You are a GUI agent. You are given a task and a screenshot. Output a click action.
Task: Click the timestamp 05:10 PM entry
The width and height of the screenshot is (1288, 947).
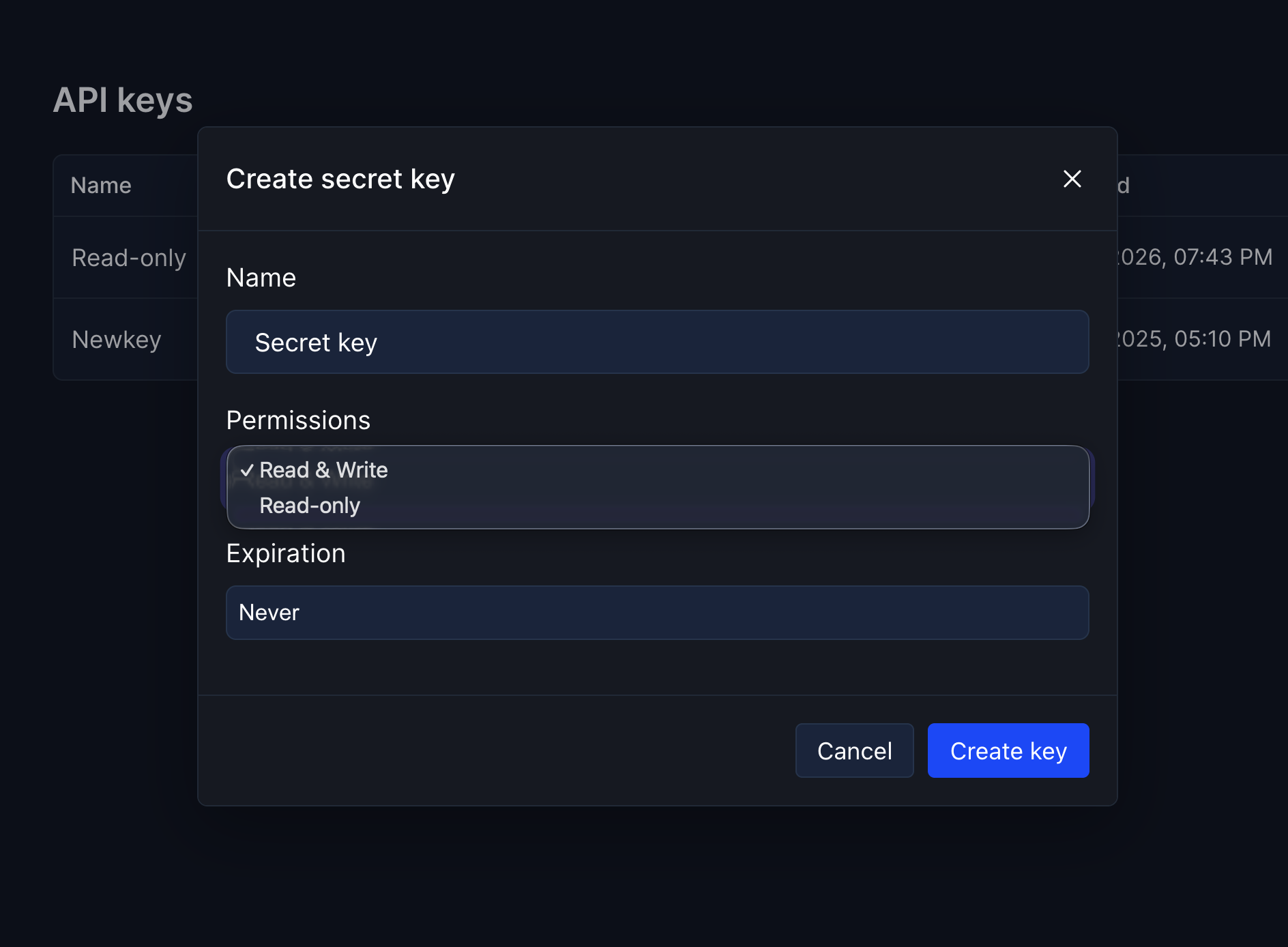1194,339
